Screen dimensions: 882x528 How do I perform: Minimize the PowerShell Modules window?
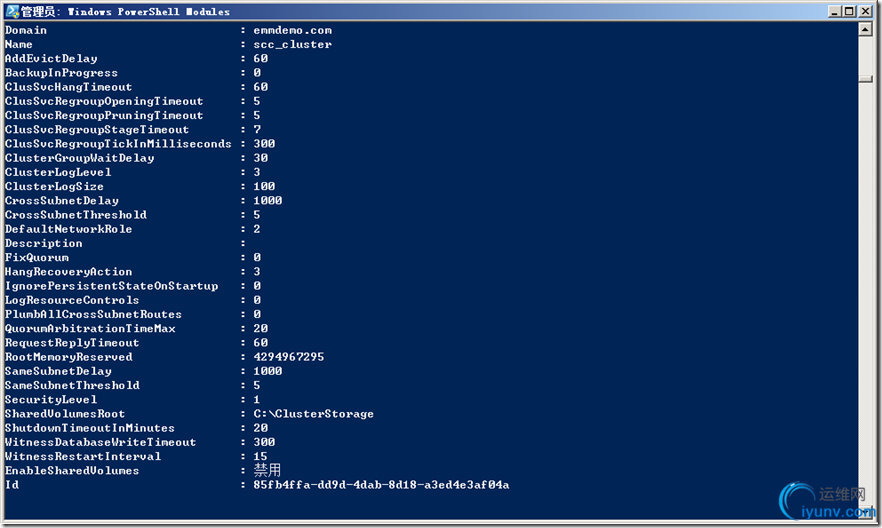[835, 11]
